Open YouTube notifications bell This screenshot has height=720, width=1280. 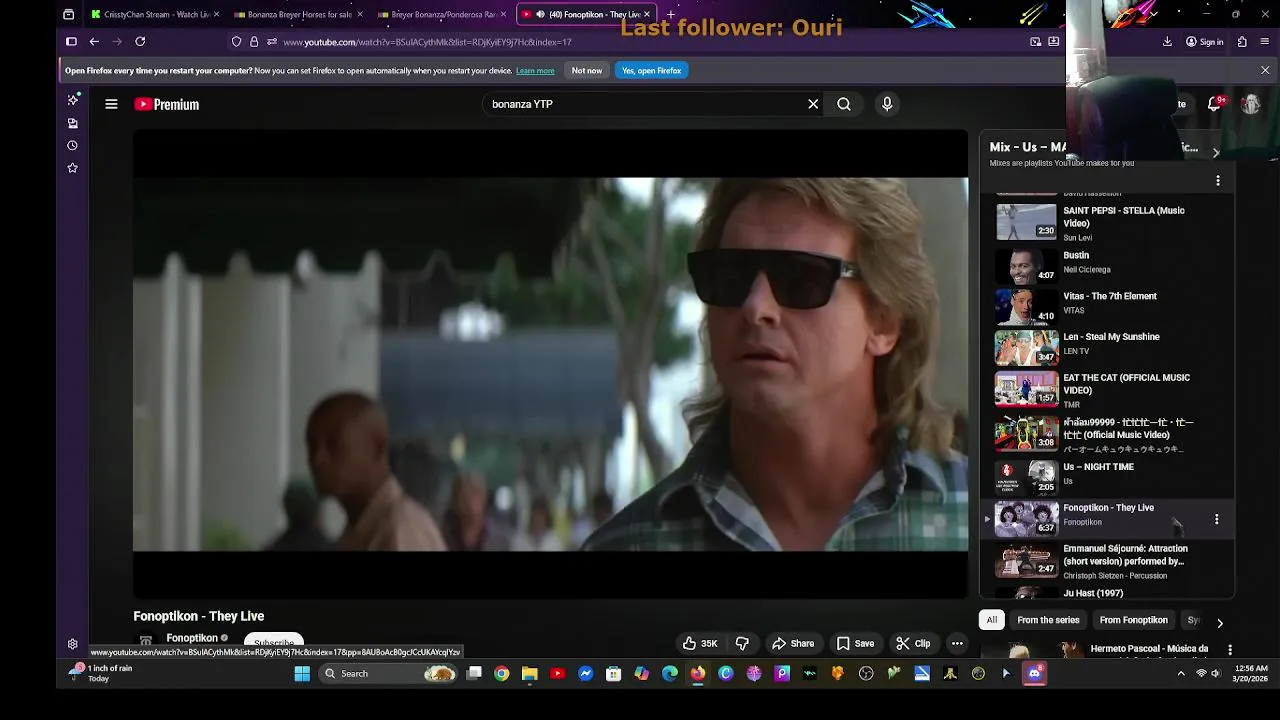[x=1214, y=104]
